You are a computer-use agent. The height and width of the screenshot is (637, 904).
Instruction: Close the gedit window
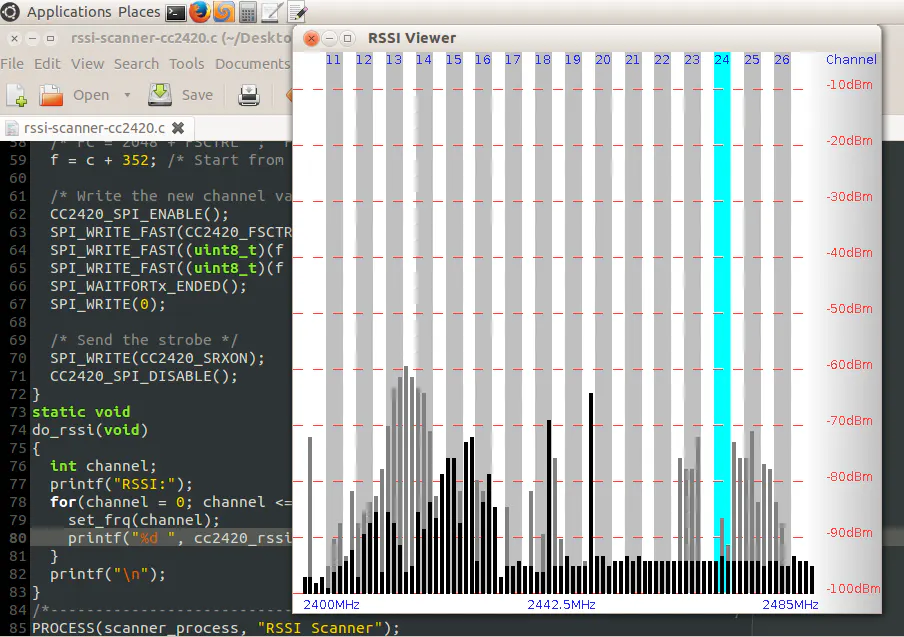coord(15,39)
